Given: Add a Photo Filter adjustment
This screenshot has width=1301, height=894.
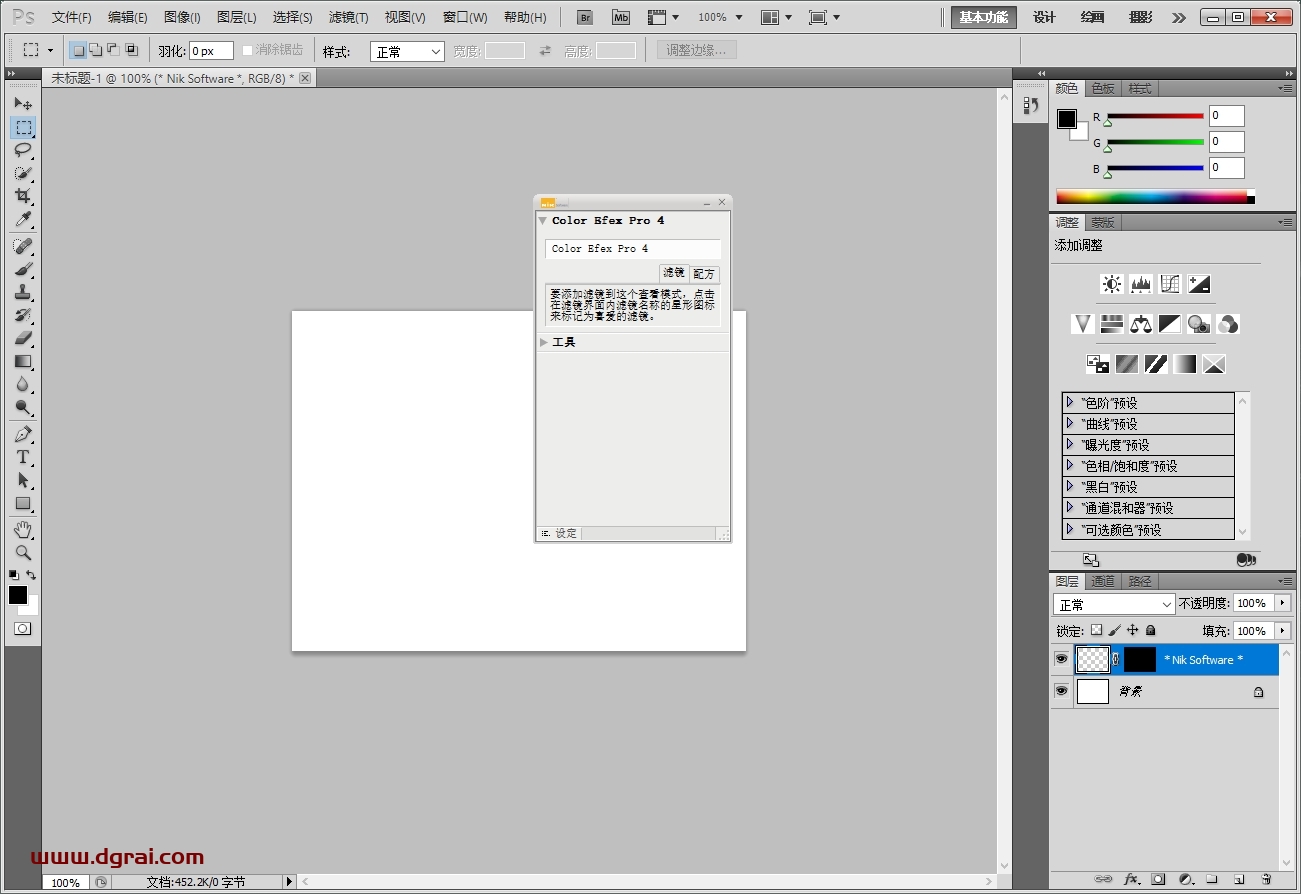Looking at the screenshot, I should pos(1199,324).
